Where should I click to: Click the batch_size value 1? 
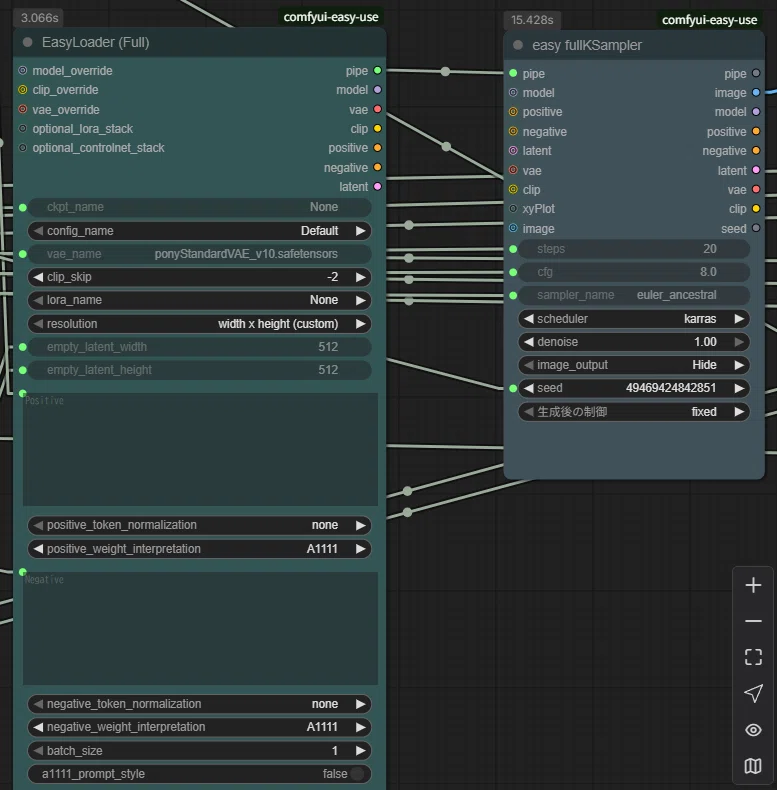click(x=335, y=751)
